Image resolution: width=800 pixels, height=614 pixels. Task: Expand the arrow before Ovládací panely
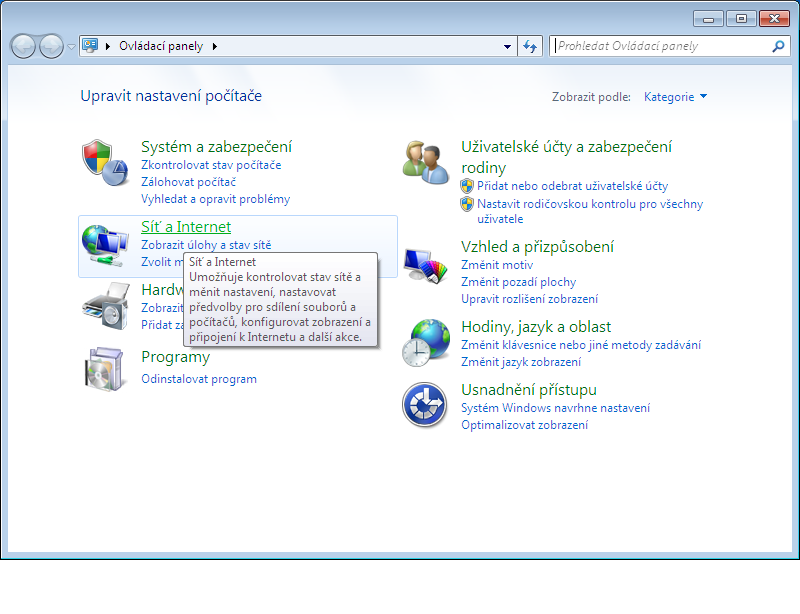(x=108, y=46)
